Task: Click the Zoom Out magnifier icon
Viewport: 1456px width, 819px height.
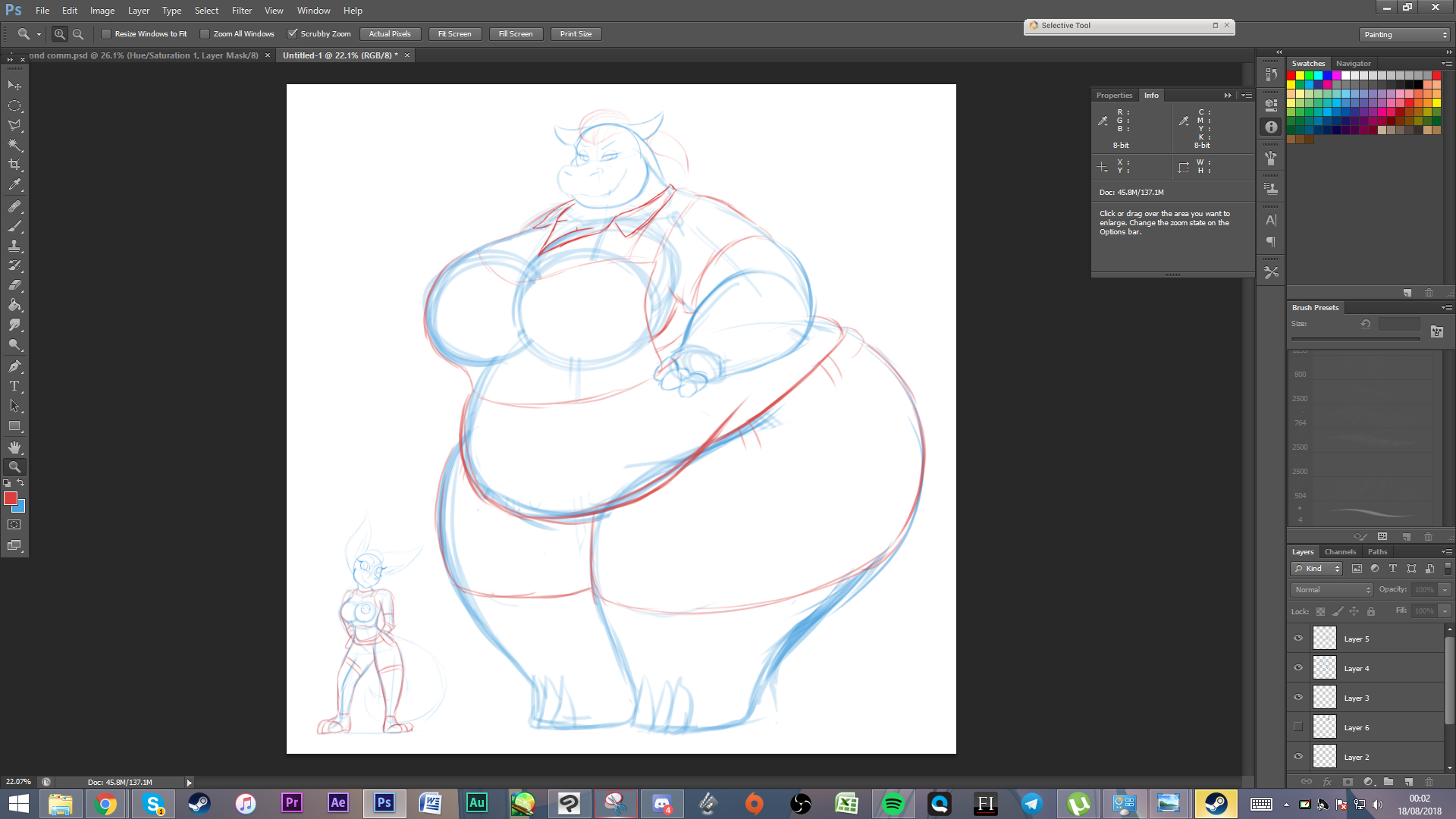Action: (78, 34)
